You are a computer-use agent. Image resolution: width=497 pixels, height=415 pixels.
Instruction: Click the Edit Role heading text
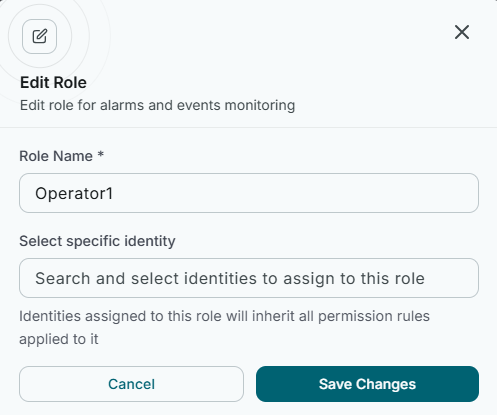(x=53, y=82)
